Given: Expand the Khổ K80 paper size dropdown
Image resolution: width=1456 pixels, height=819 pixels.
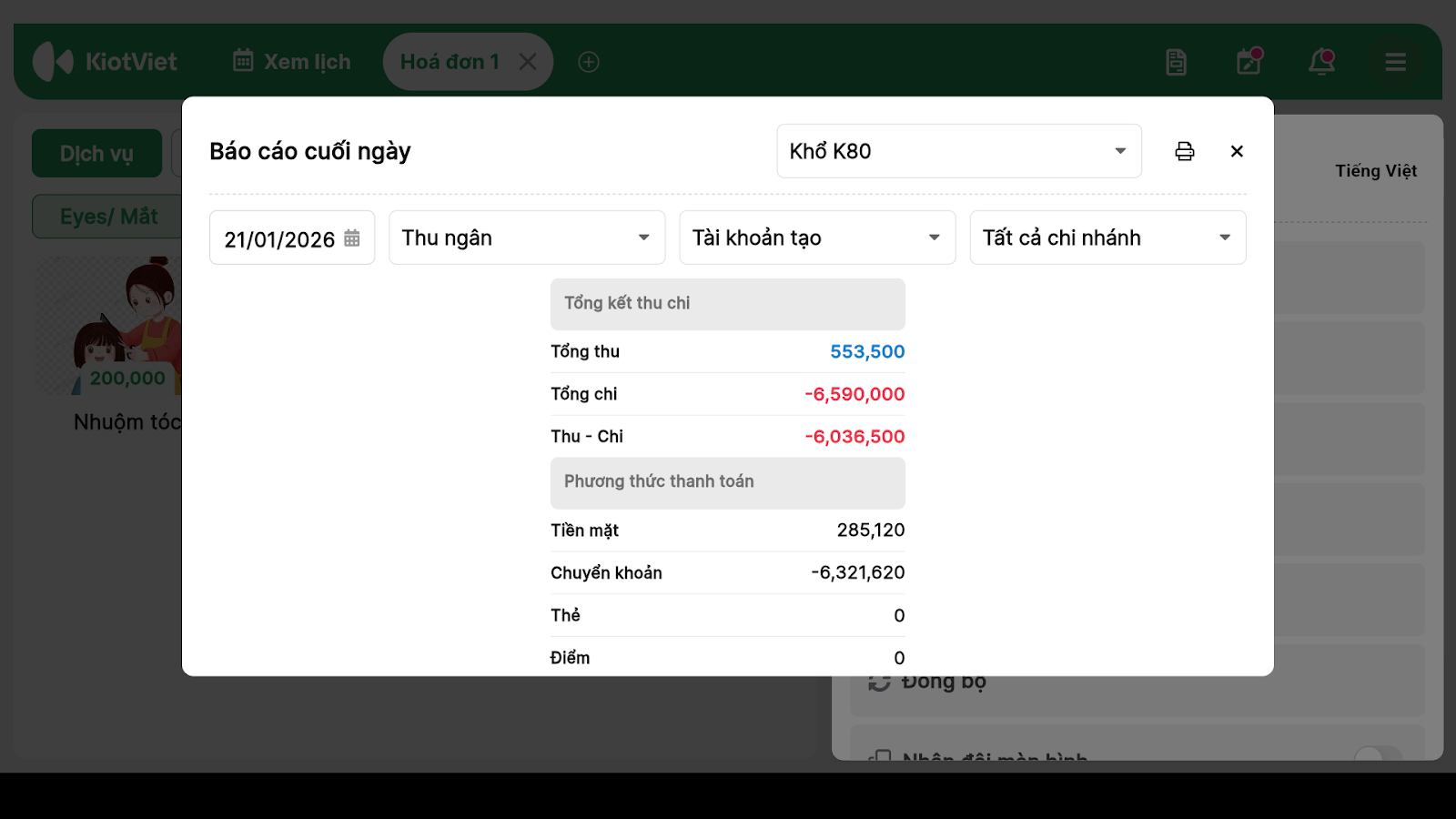Looking at the screenshot, I should 958,151.
